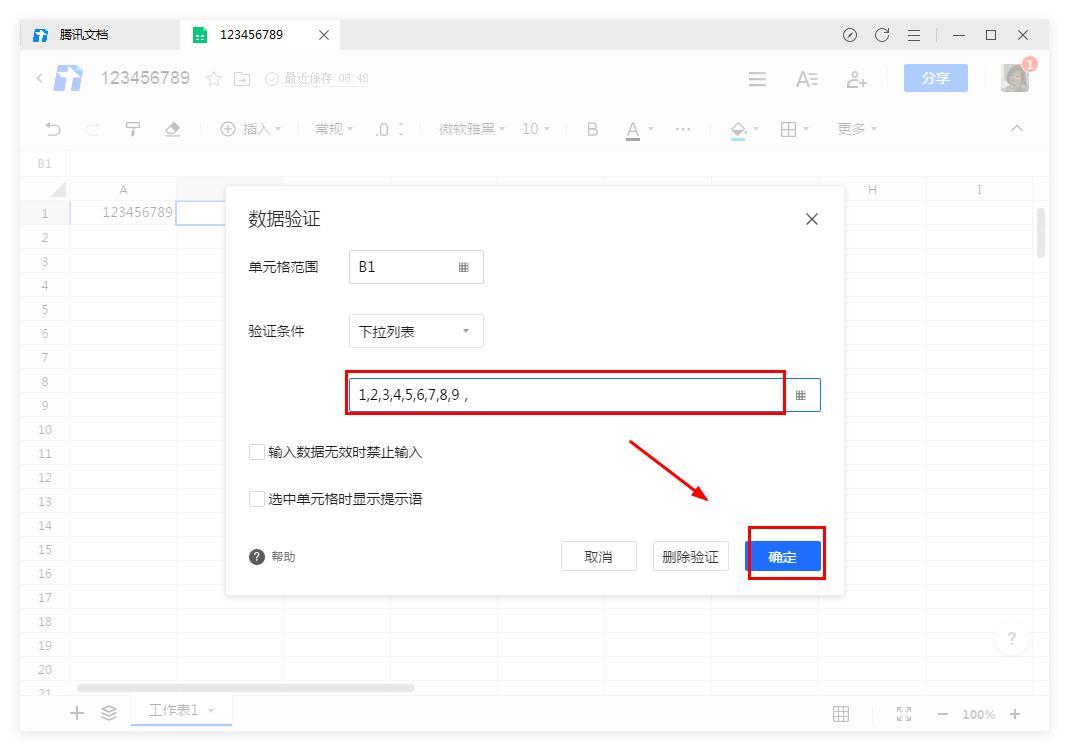Click the undo arrow
Viewport: 1069px width, 751px height.
[x=53, y=129]
